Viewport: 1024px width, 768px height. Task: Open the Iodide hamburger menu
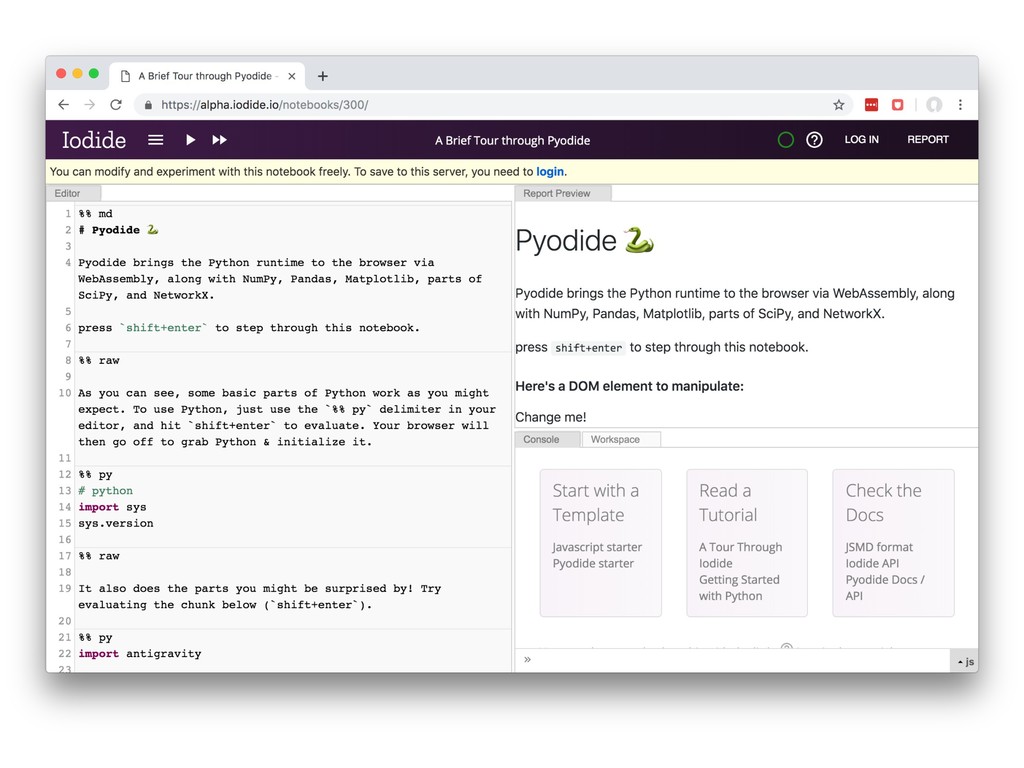click(x=155, y=140)
